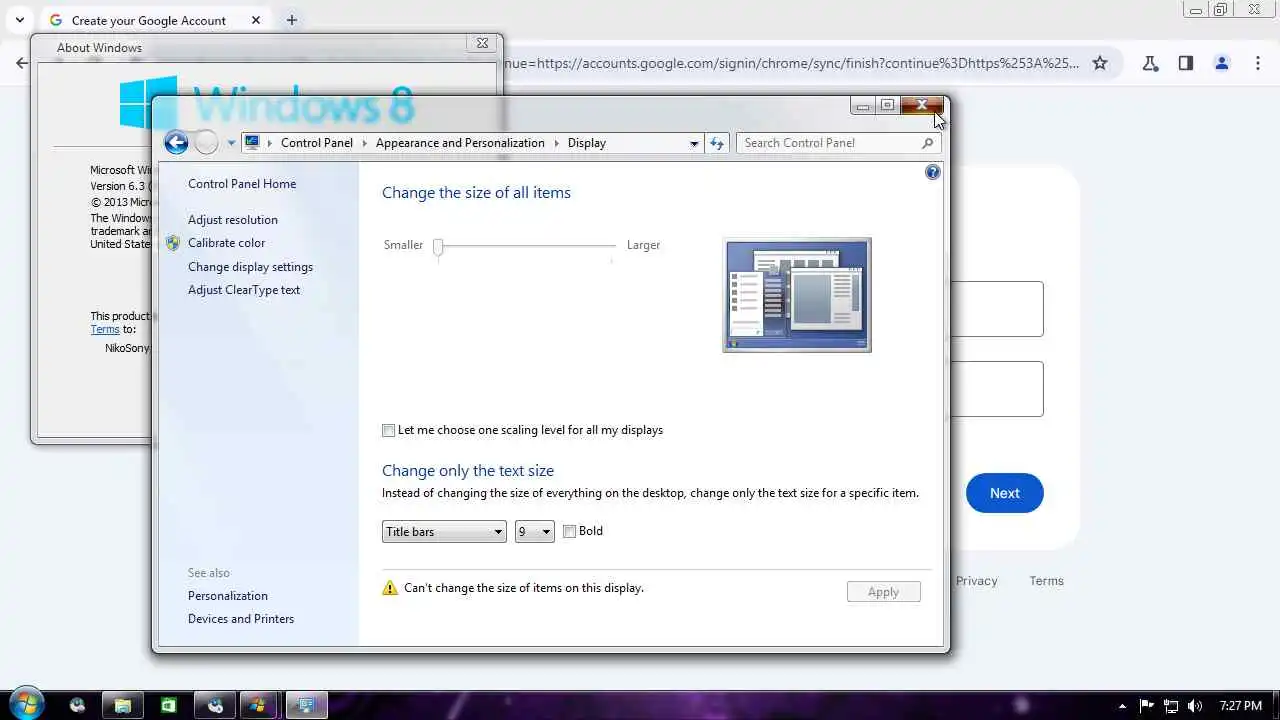1280x720 pixels.
Task: Click the blue Next button
Action: click(1004, 493)
